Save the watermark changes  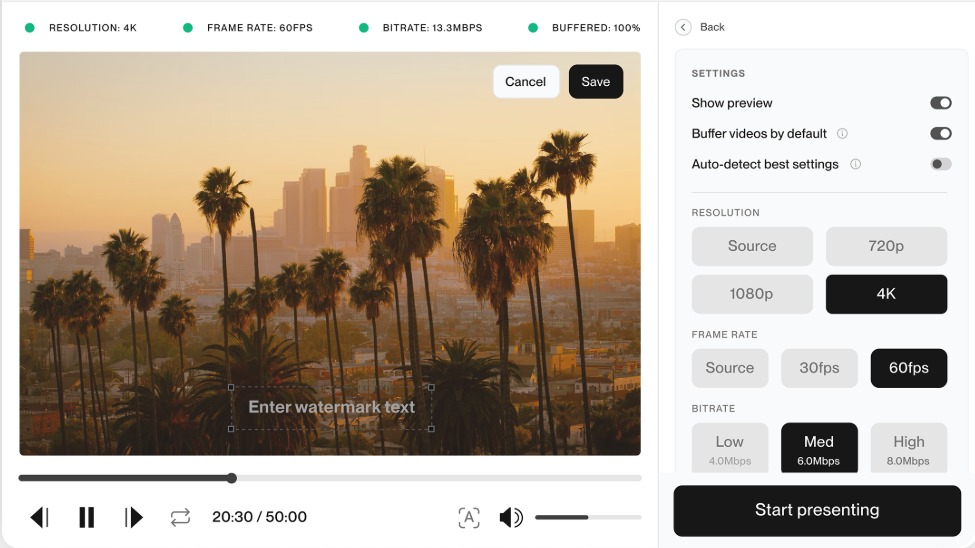tap(595, 82)
